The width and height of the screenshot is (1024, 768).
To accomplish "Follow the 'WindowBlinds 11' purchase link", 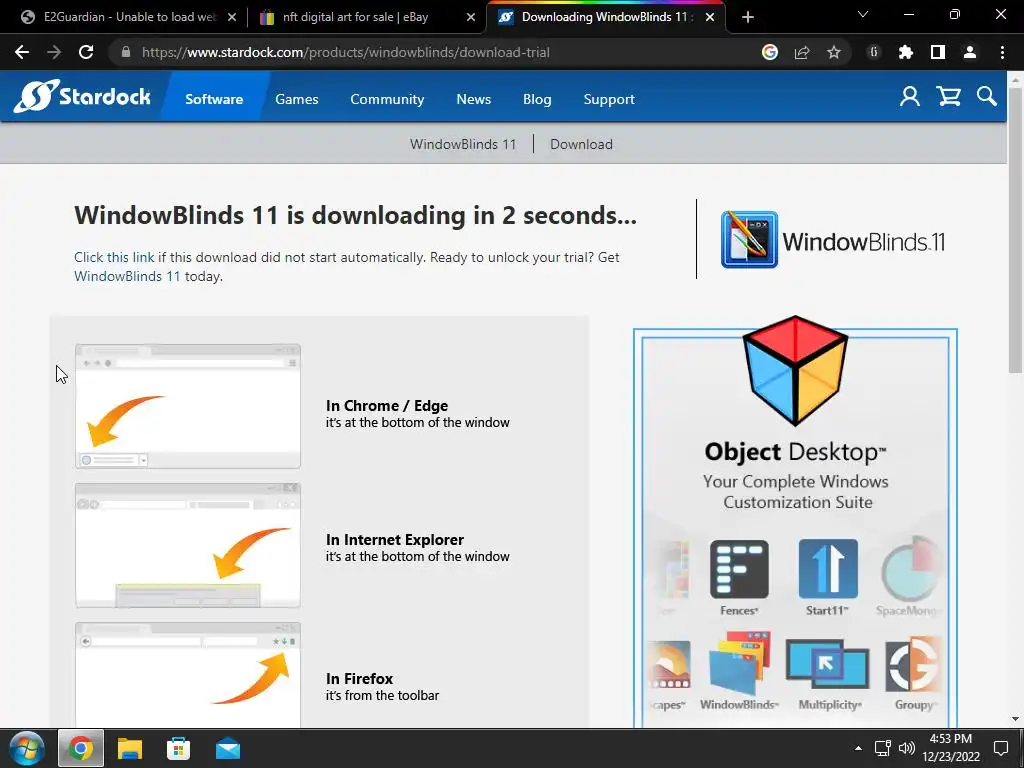I will 127,276.
